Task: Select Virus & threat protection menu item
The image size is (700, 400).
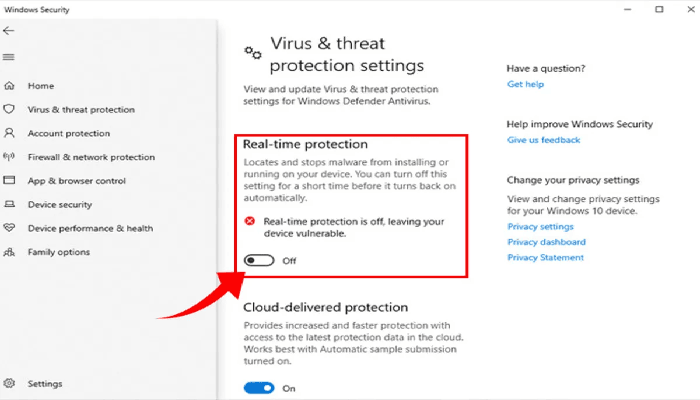Action: click(x=81, y=109)
